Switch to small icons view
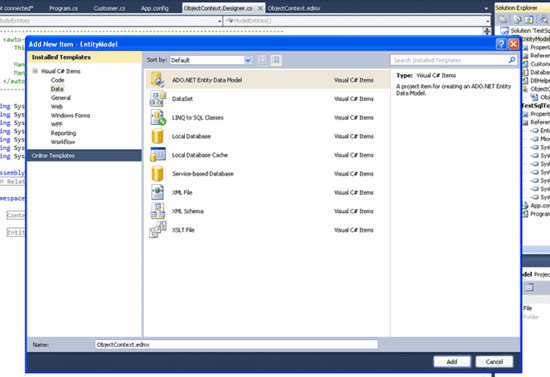The image size is (550, 377). click(x=262, y=60)
